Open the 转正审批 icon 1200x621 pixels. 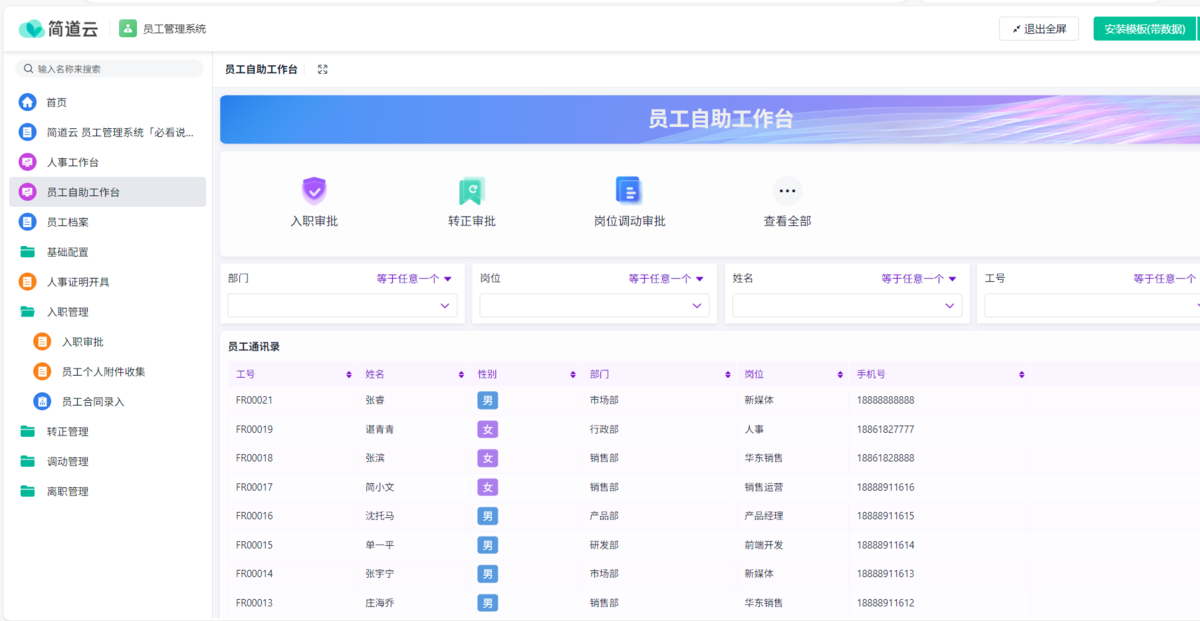(471, 190)
